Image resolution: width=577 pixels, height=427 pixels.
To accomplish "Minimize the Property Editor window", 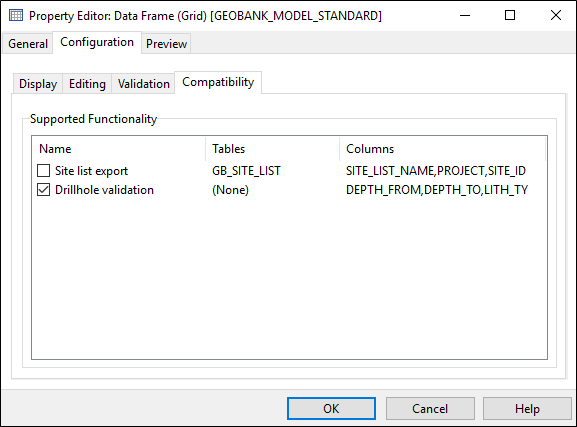I will [465, 15].
